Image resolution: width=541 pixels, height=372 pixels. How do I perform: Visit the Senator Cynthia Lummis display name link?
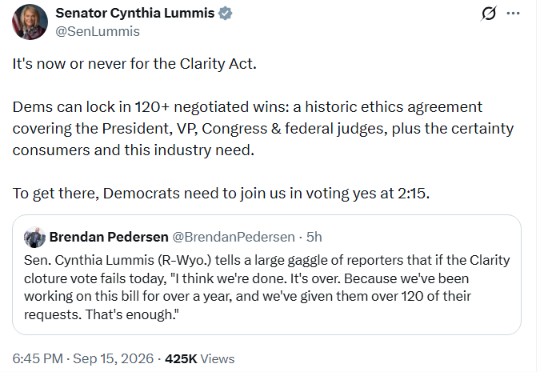point(135,13)
